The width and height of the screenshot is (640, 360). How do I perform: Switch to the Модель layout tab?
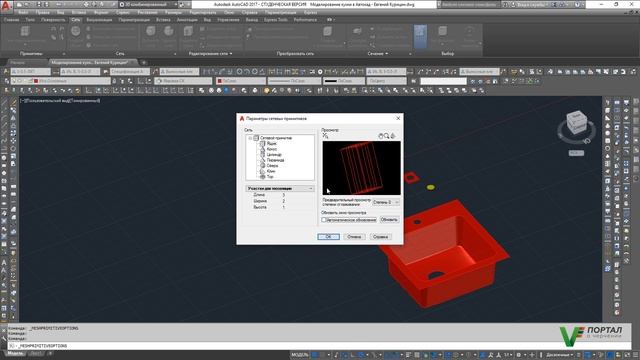pyautogui.click(x=15, y=353)
